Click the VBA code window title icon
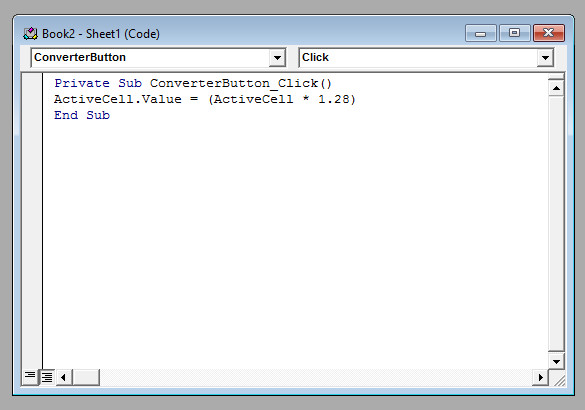The image size is (585, 410). tap(30, 34)
